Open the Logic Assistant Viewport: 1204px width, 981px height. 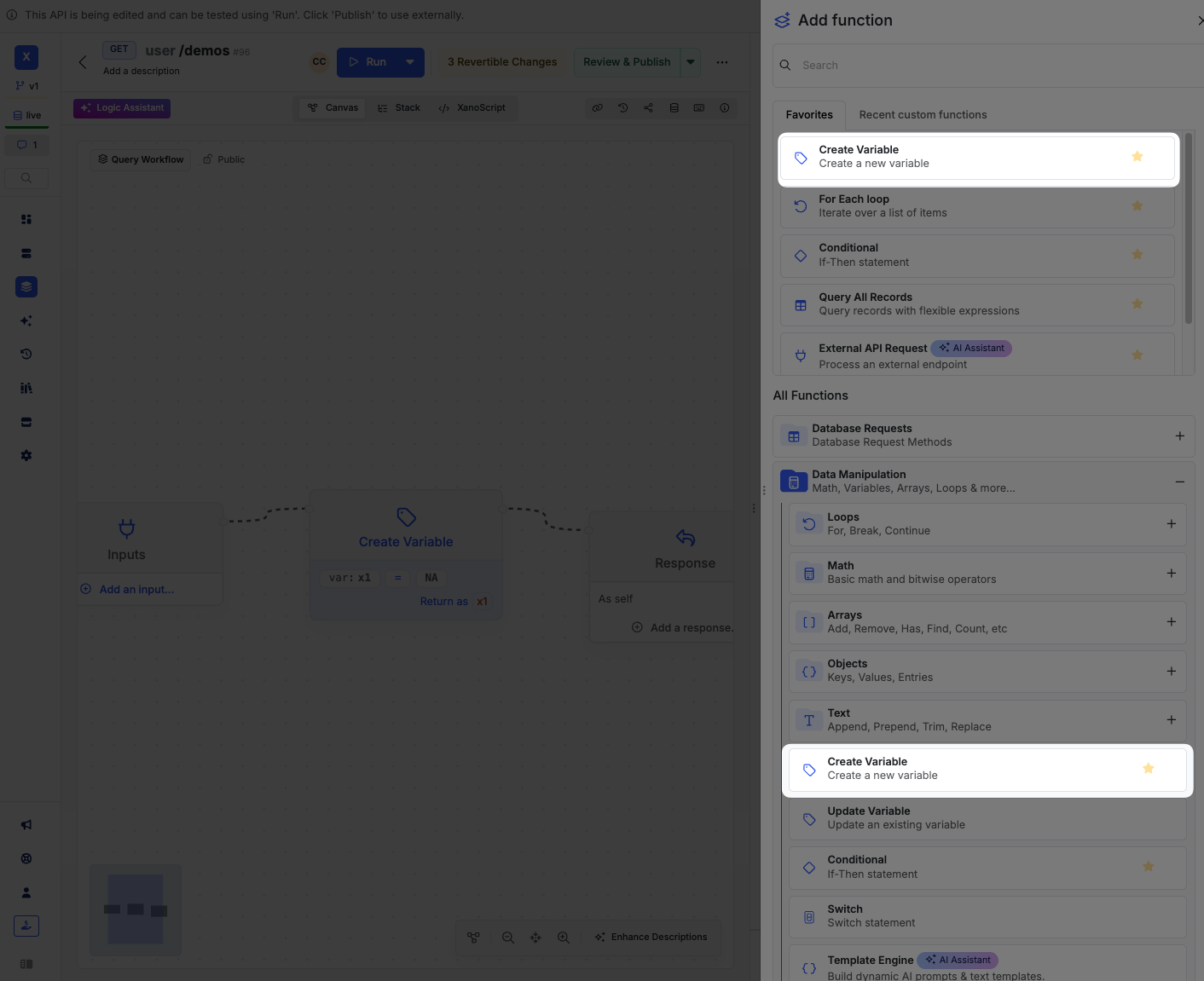(122, 108)
